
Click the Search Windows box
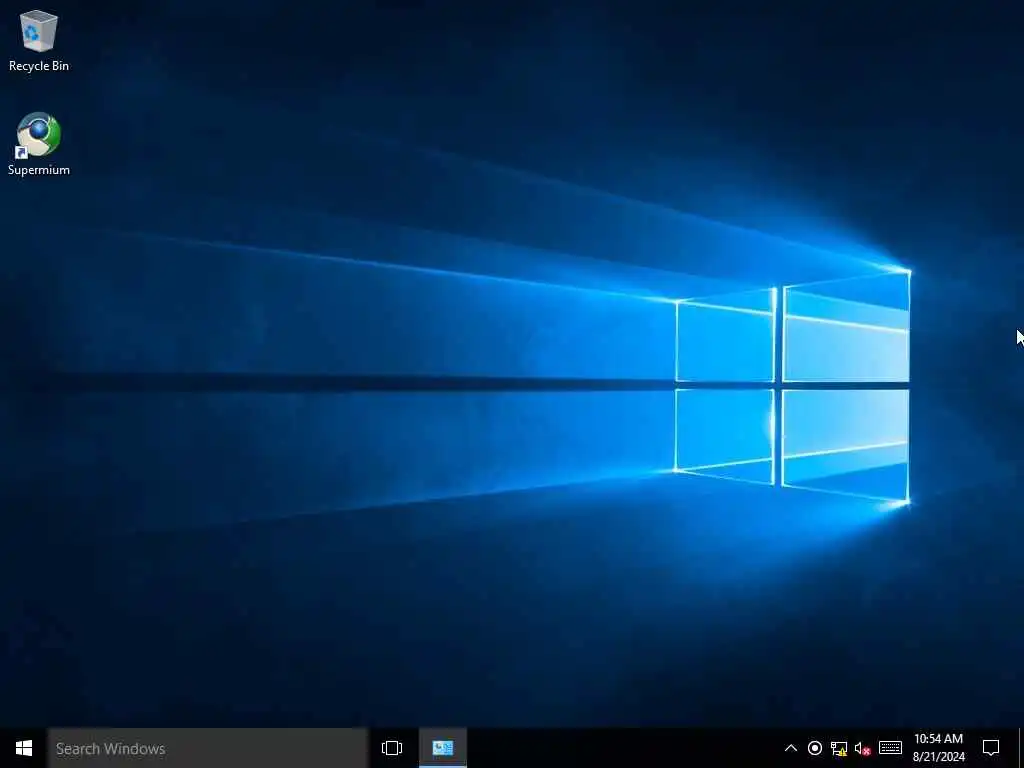tap(208, 748)
